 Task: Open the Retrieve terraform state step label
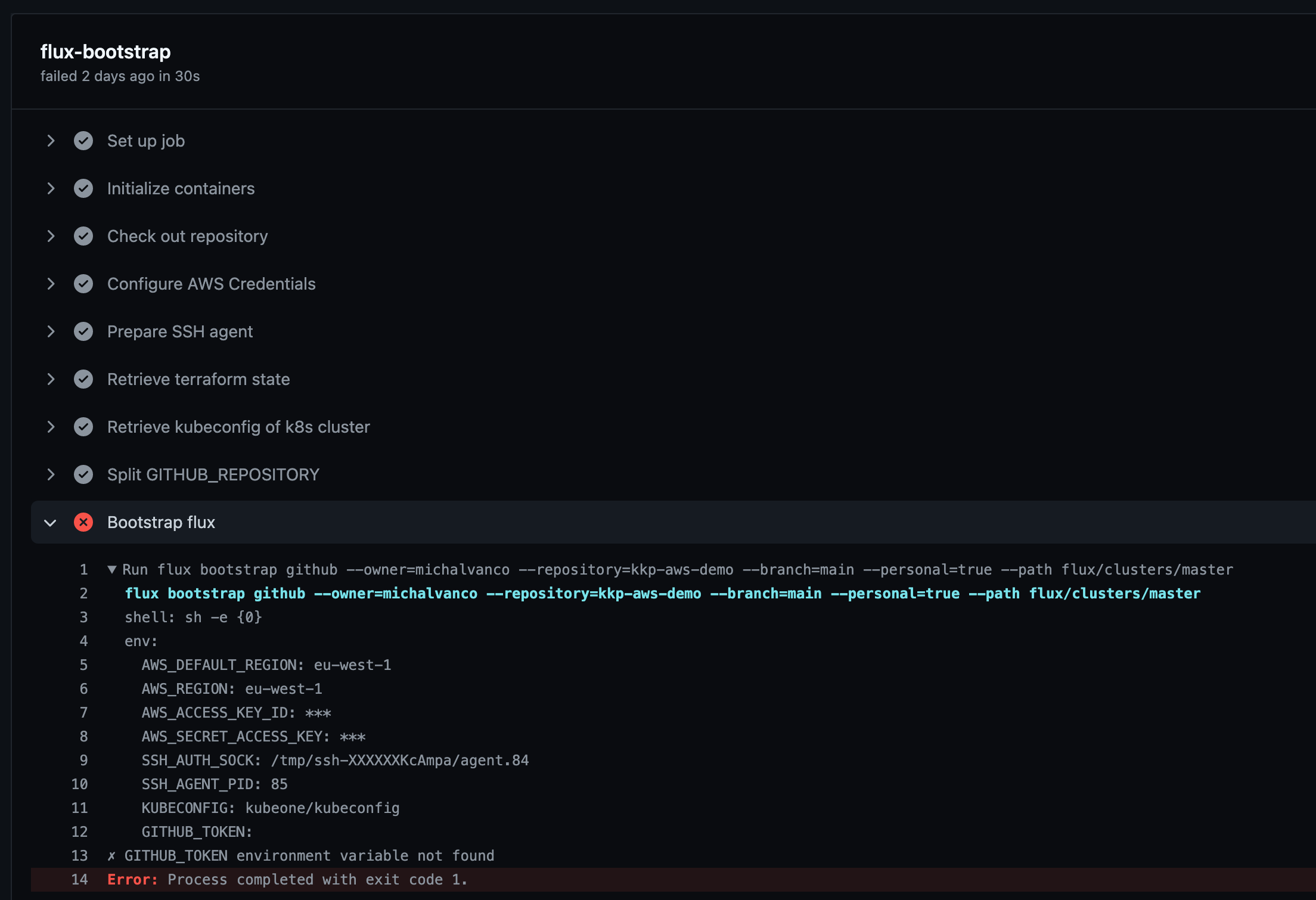198,379
